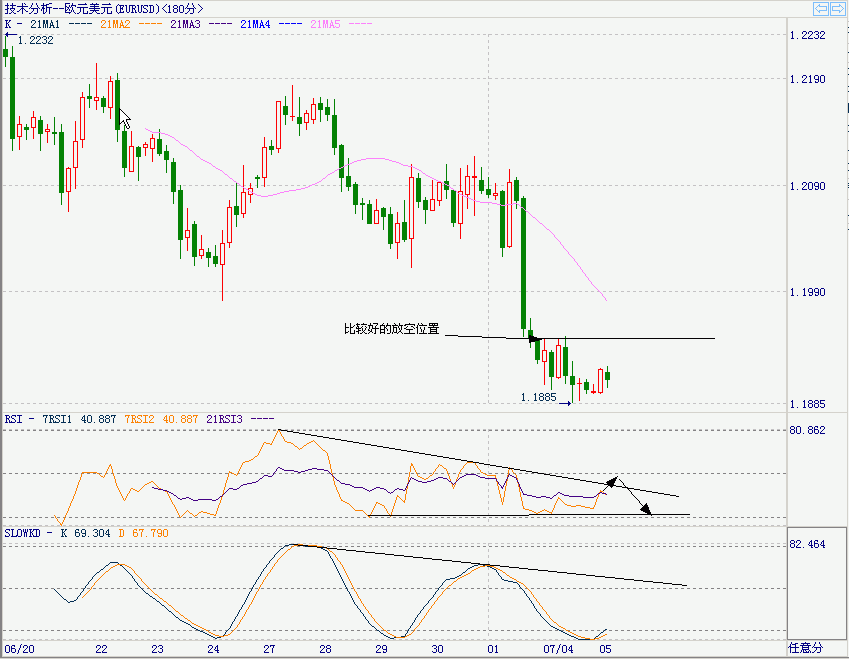The width and height of the screenshot is (849, 659).
Task: Click the 30 date axis label
Action: (437, 649)
